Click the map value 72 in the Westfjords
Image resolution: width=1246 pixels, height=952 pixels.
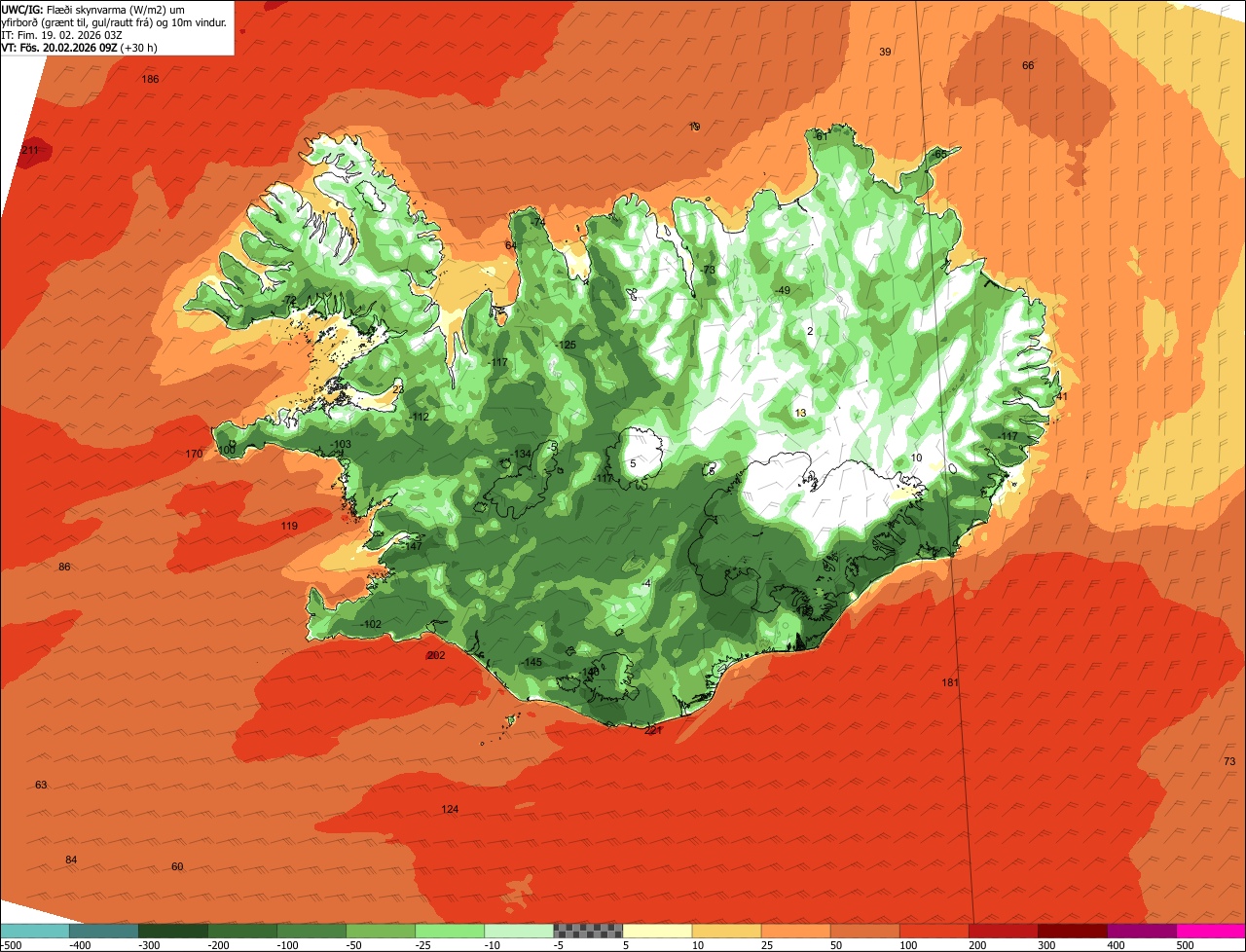[290, 300]
